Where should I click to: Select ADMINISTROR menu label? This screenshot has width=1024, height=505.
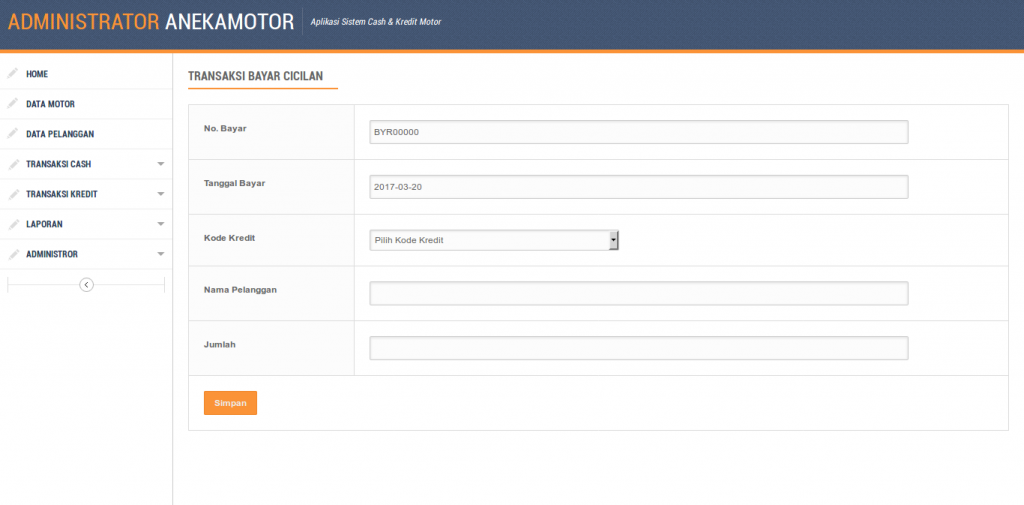pos(52,254)
